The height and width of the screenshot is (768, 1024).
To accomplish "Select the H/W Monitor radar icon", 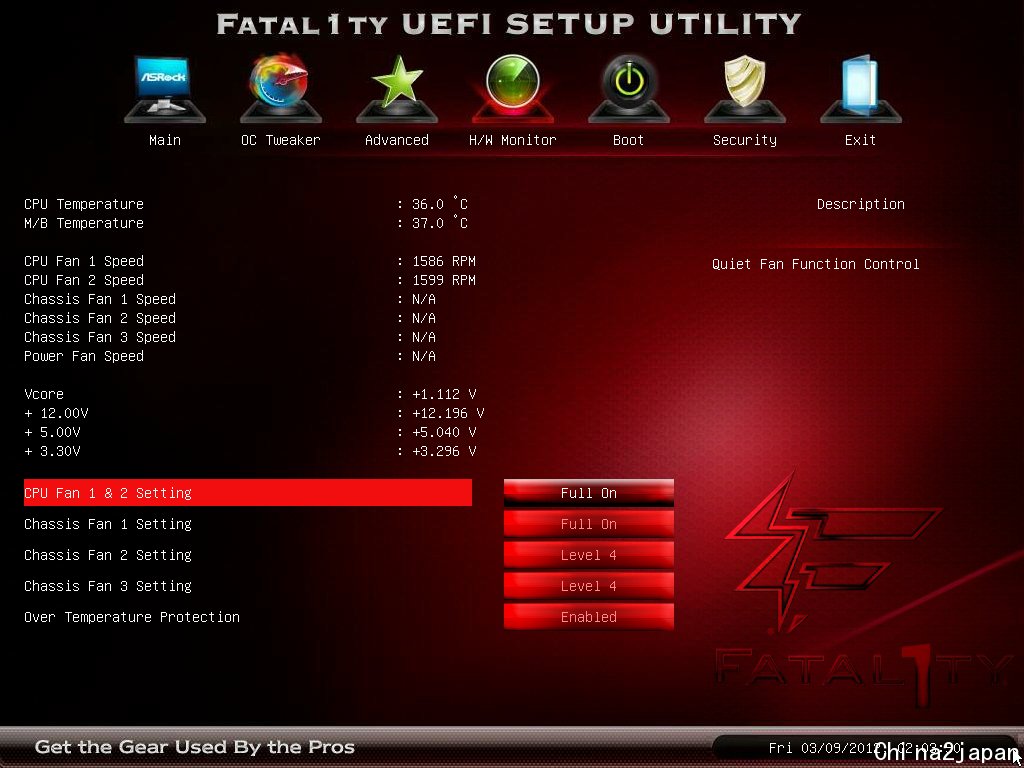I will coord(513,89).
